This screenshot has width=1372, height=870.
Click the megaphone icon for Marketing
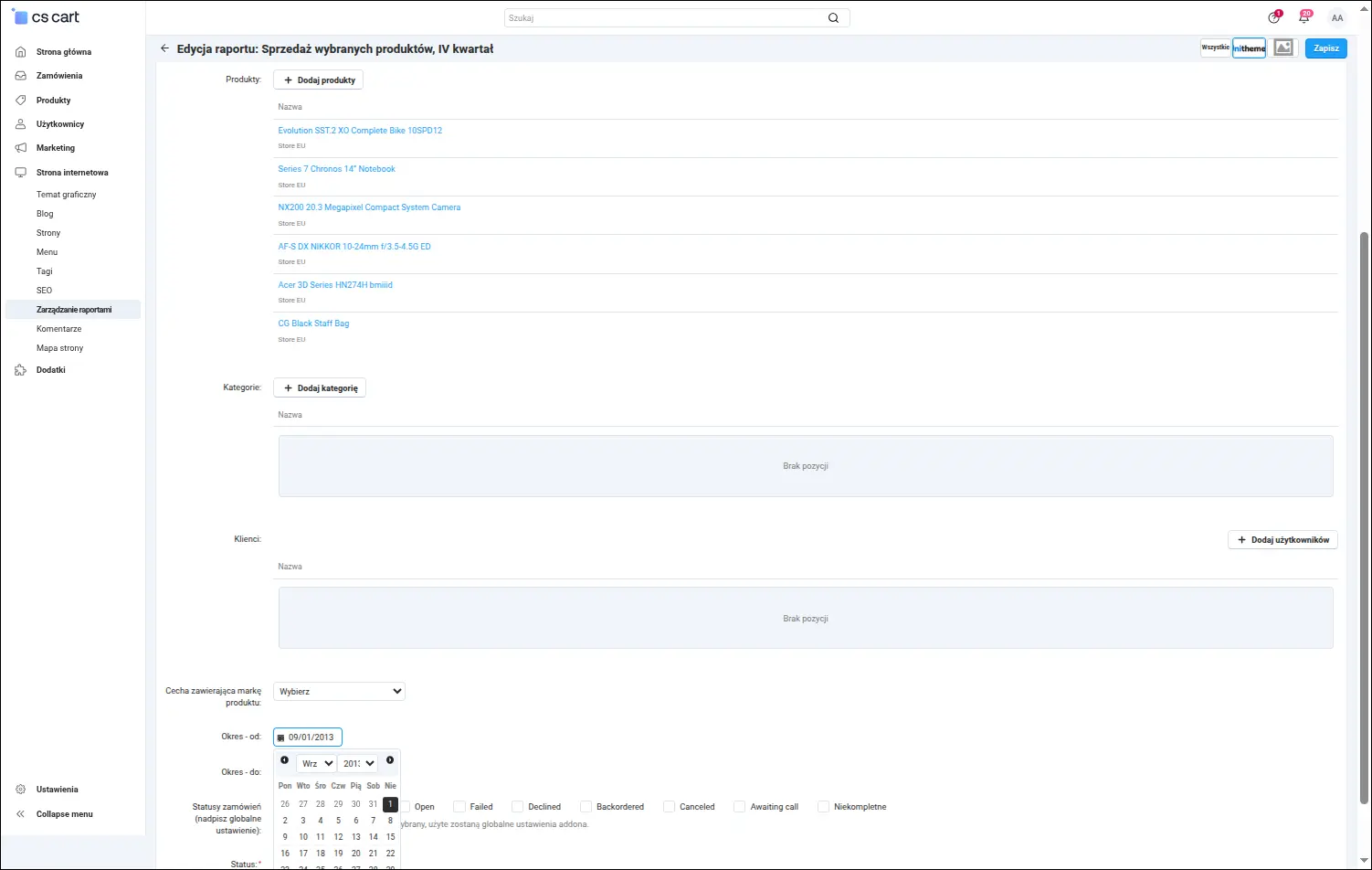(21, 148)
